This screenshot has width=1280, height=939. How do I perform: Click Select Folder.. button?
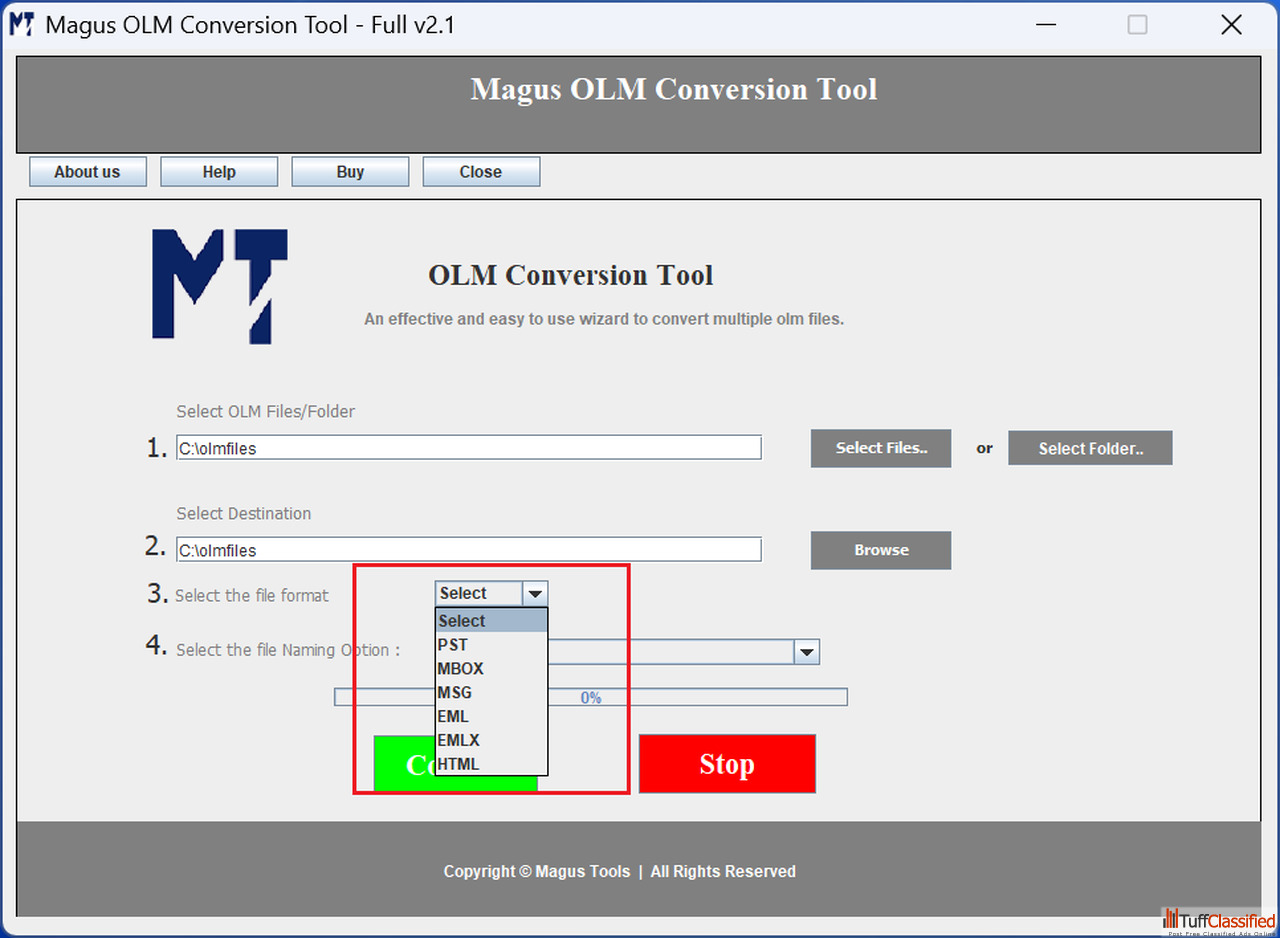1090,449
